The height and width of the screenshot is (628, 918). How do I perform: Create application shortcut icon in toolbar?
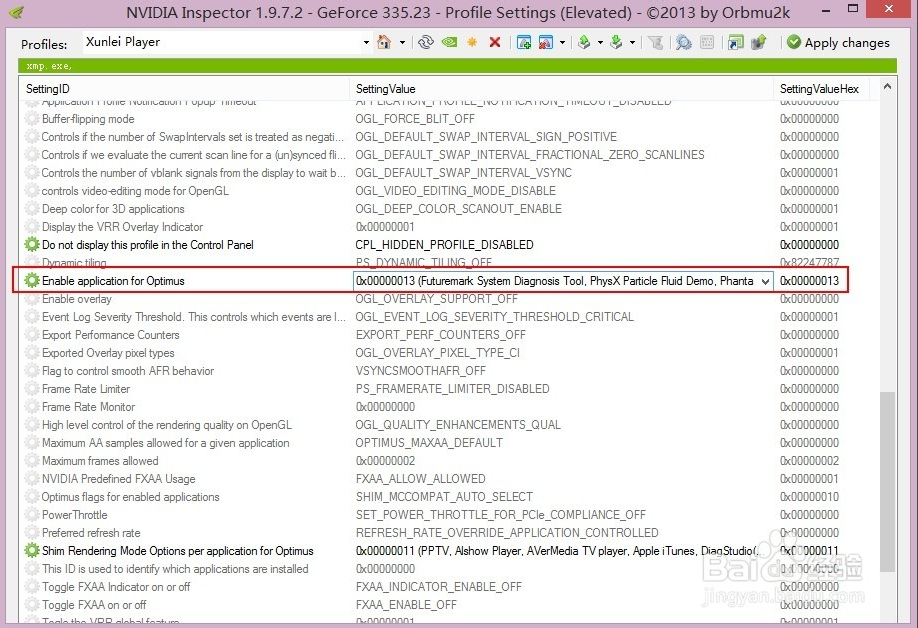(735, 42)
